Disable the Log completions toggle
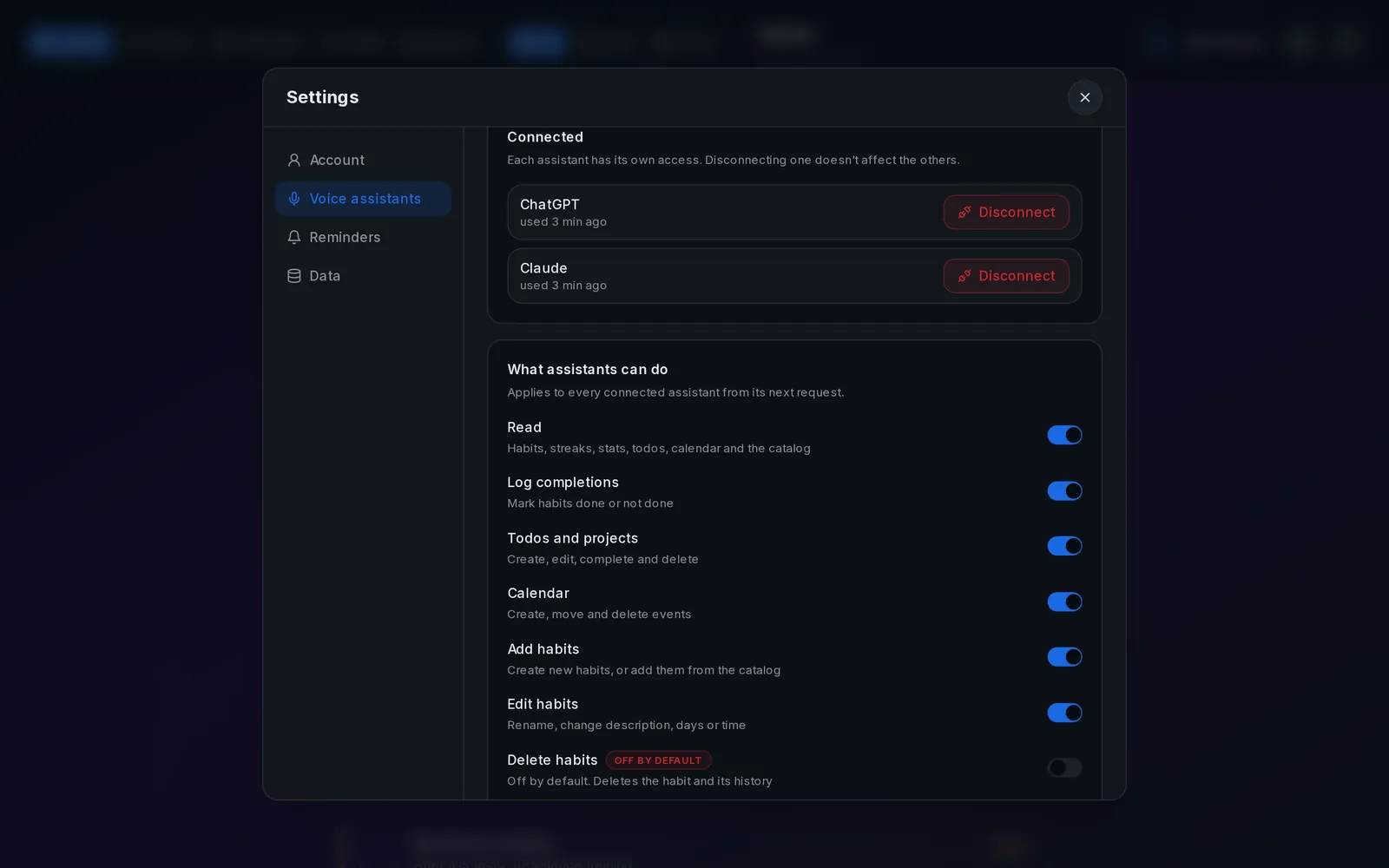Viewport: 1389px width, 868px height. (x=1064, y=491)
